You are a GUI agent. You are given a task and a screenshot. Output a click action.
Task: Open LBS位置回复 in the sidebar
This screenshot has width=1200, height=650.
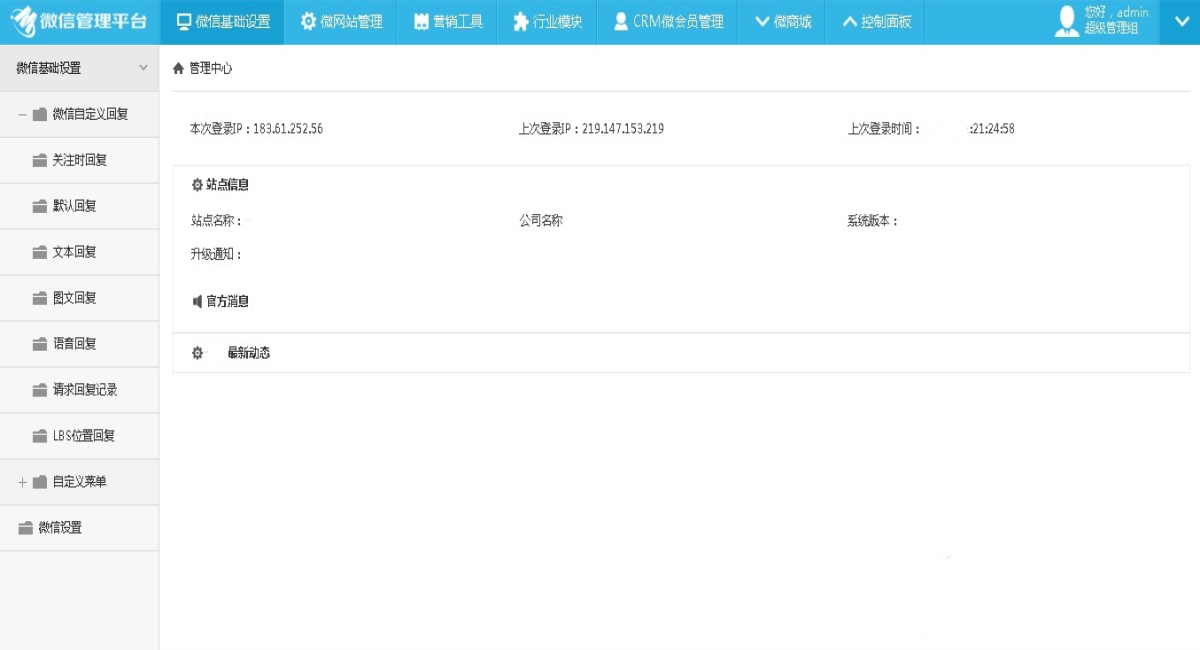80,436
